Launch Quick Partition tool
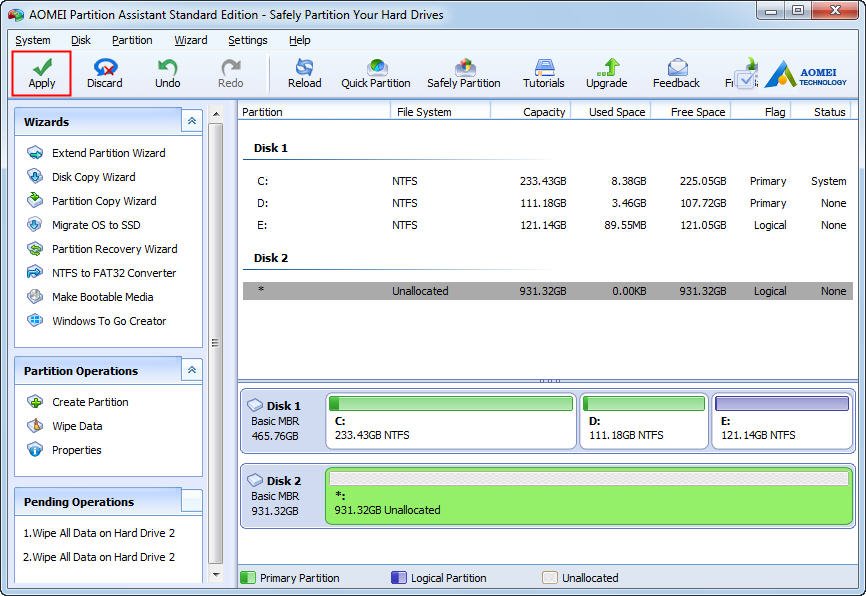The image size is (866, 596). [376, 73]
